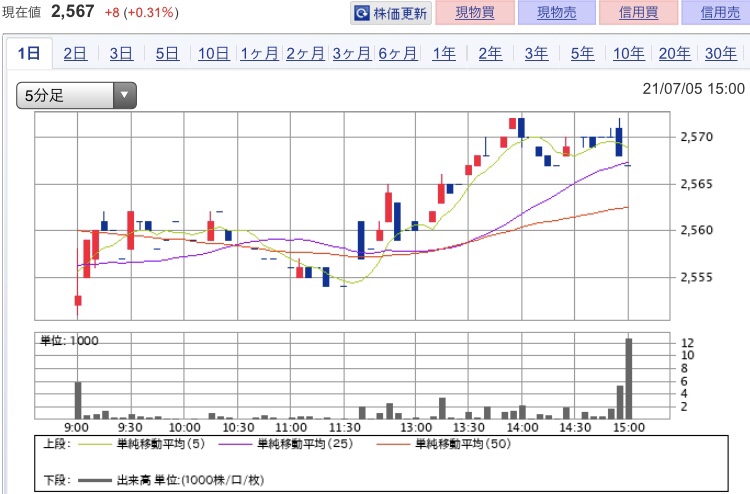
Task: Switch to the 2日 chart period
Action: (75, 54)
